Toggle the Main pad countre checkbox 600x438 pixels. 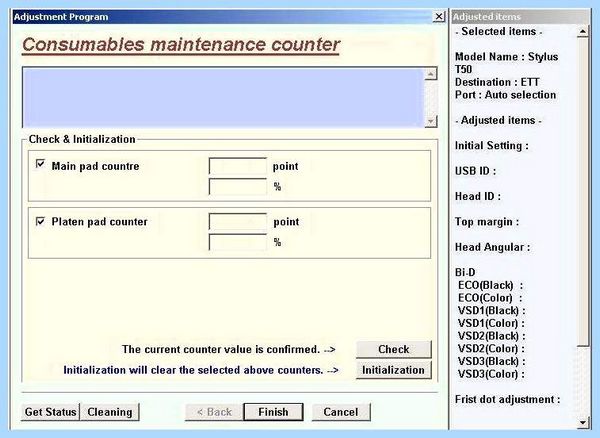tap(40, 164)
